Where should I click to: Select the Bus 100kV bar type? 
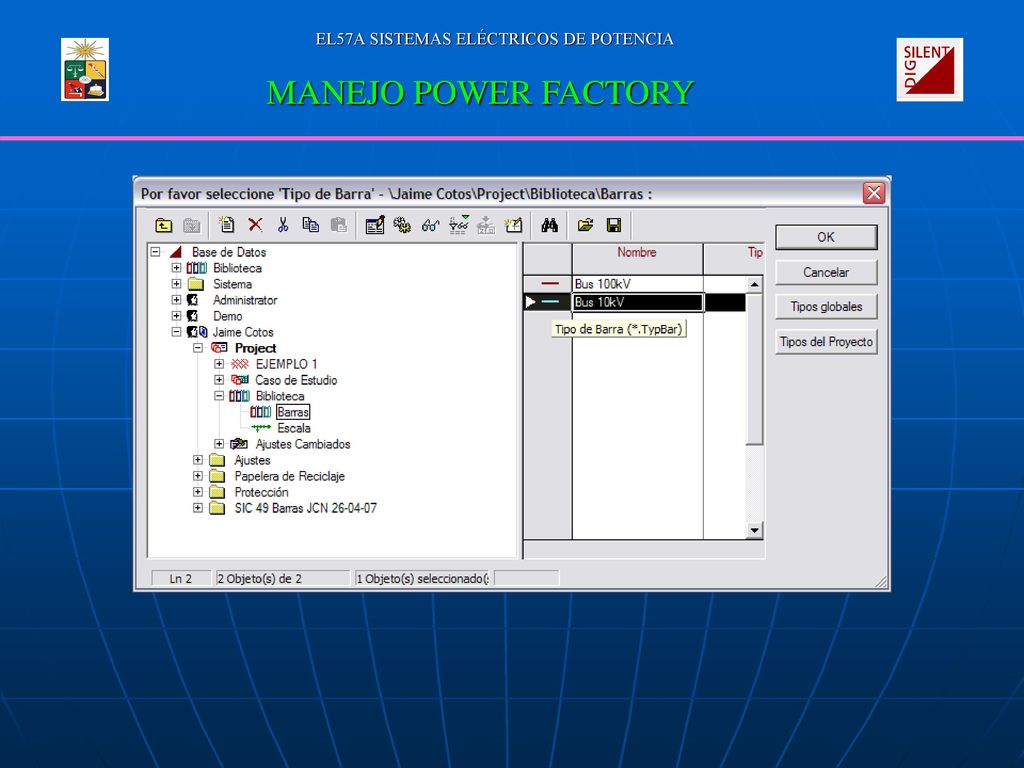pos(637,284)
